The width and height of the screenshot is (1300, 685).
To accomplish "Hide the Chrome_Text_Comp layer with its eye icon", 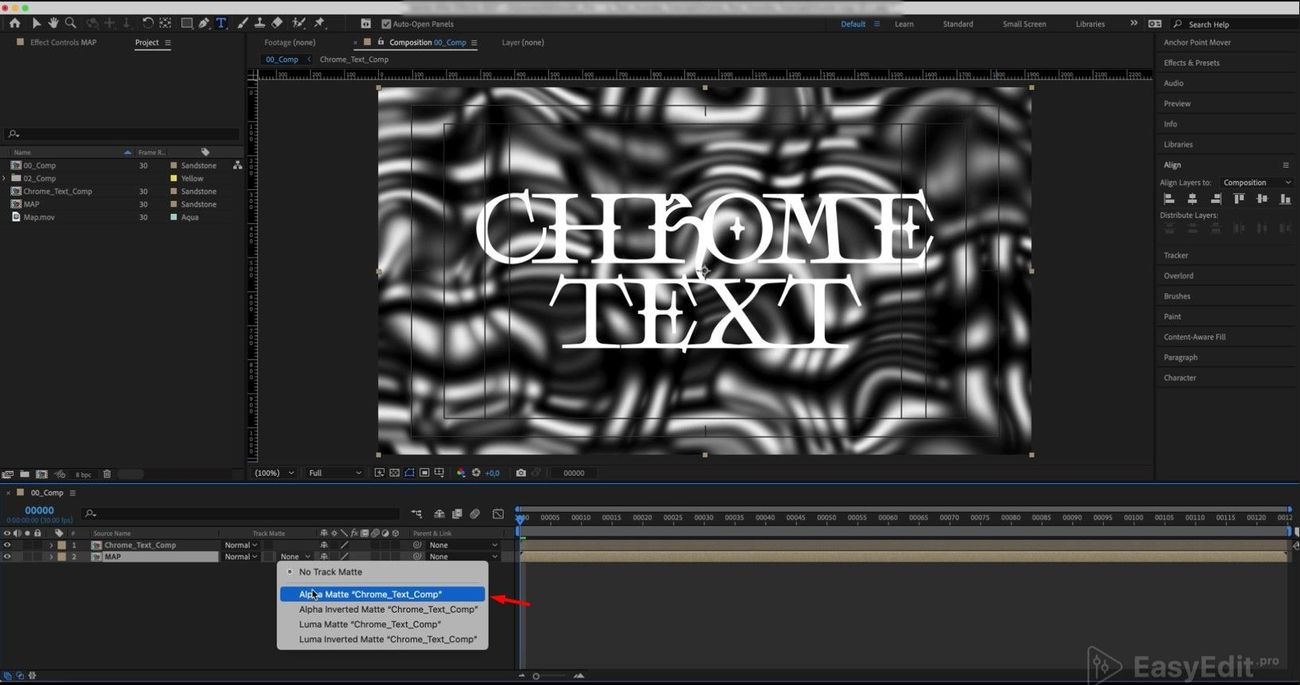I will click(7, 545).
